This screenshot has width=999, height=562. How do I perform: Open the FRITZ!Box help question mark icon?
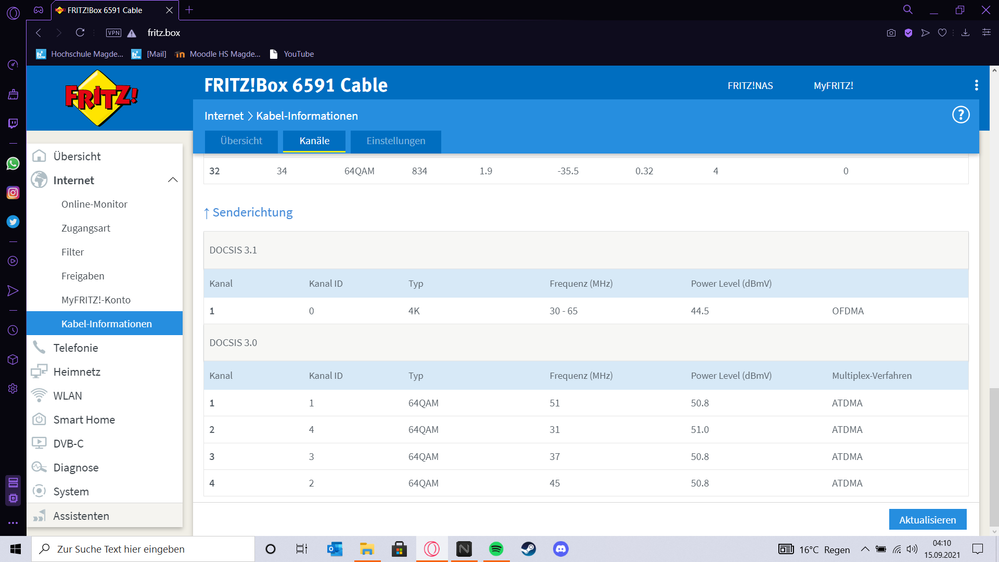(960, 115)
